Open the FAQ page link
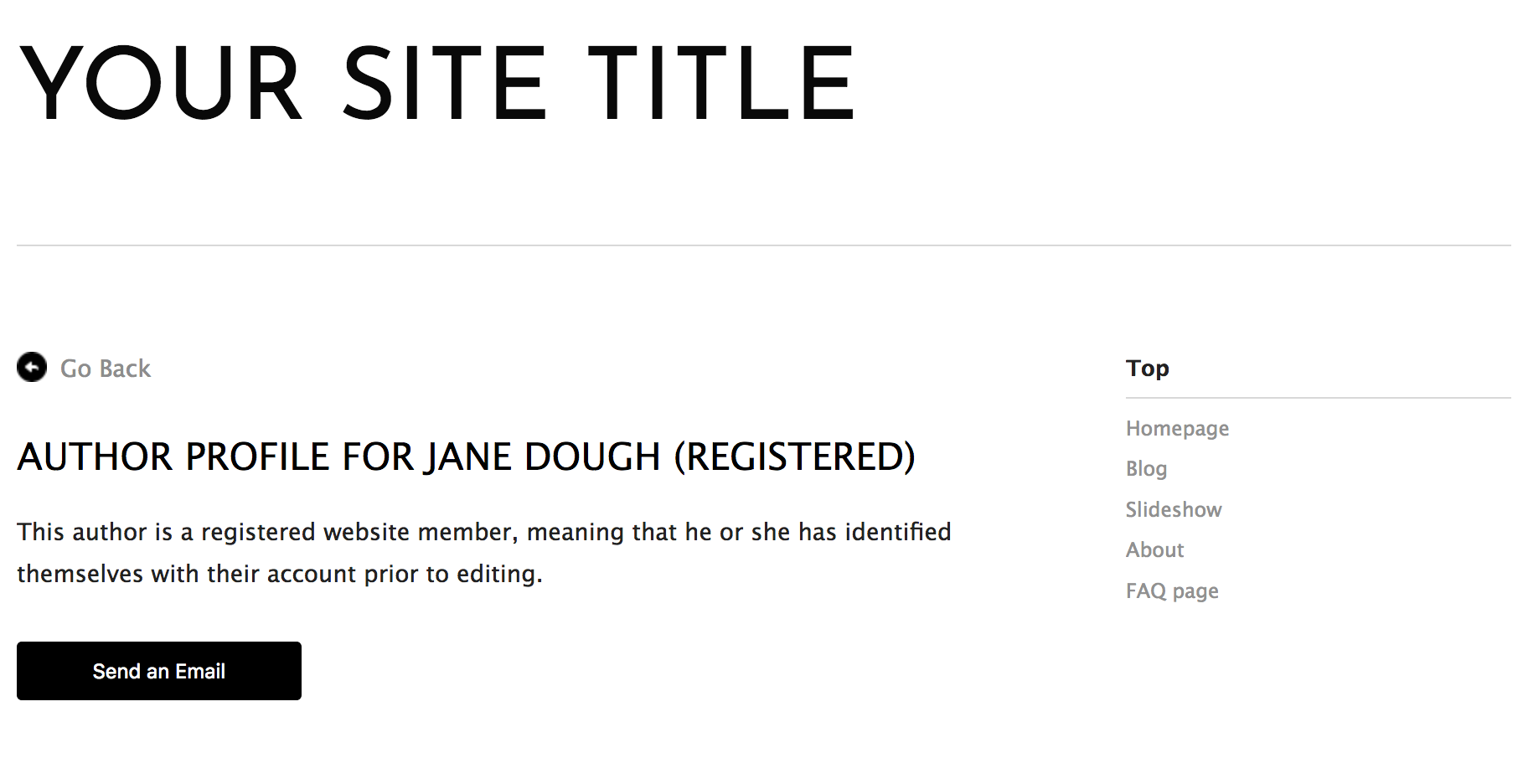 pos(1172,591)
